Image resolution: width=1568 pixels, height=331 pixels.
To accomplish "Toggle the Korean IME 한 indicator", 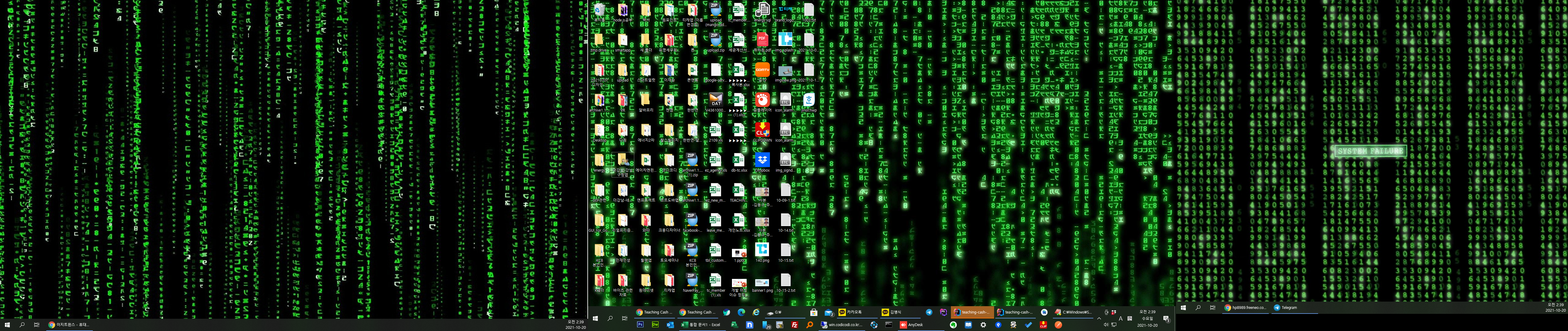I will [1129, 318].
